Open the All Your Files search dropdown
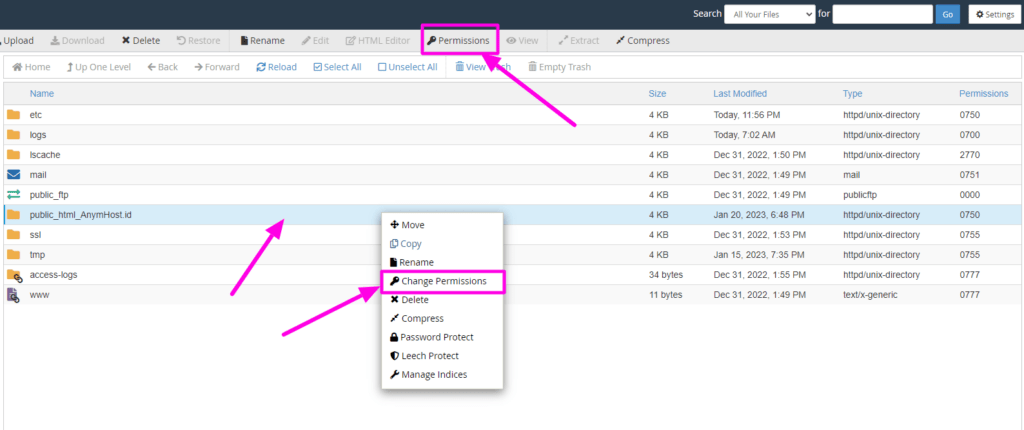The image size is (1024, 430). click(x=768, y=14)
